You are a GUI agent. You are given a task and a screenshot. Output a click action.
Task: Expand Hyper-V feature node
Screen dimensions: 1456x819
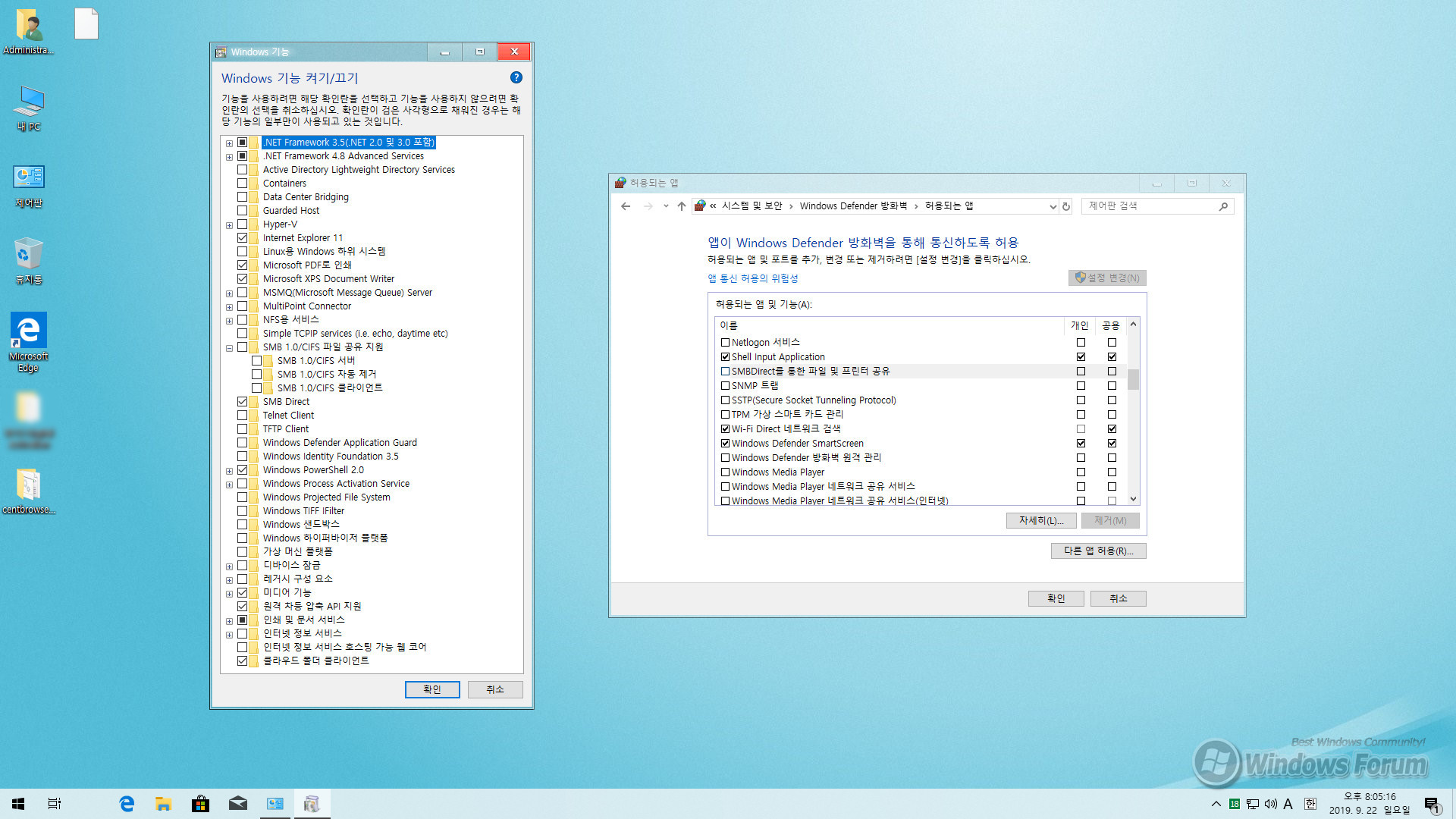point(229,225)
